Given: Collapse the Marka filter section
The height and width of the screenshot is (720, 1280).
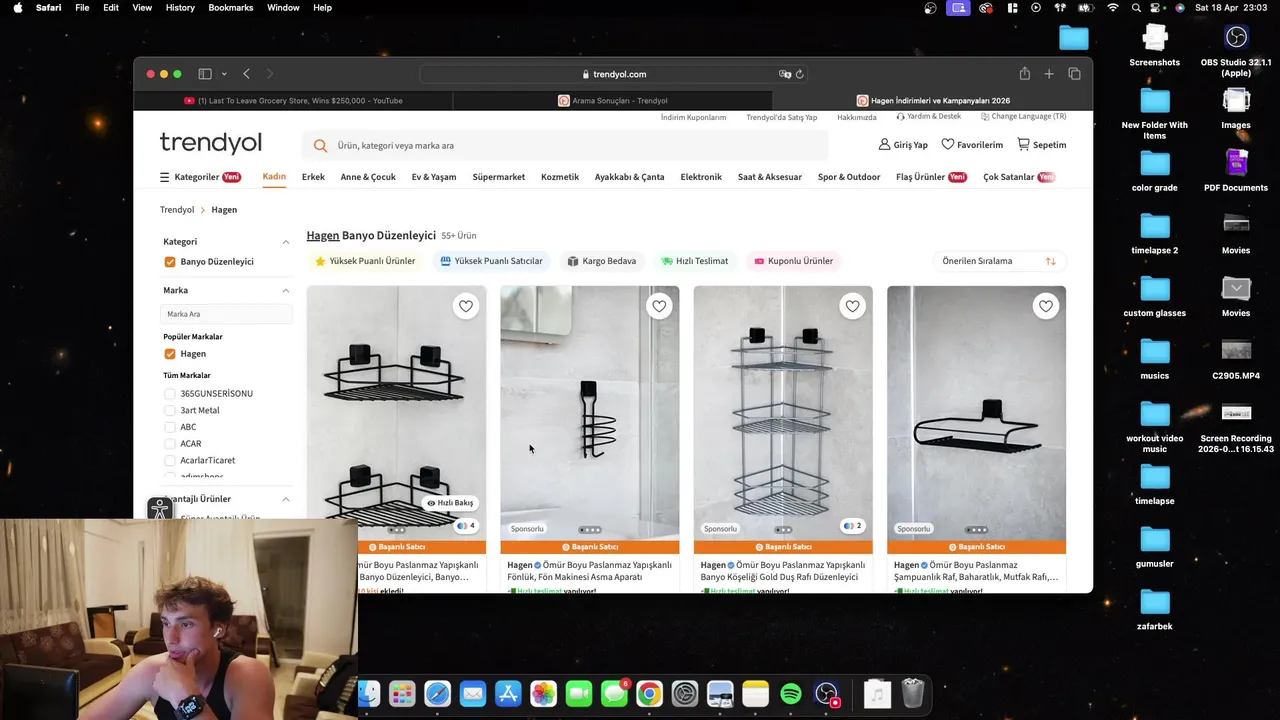Looking at the screenshot, I should 285,290.
